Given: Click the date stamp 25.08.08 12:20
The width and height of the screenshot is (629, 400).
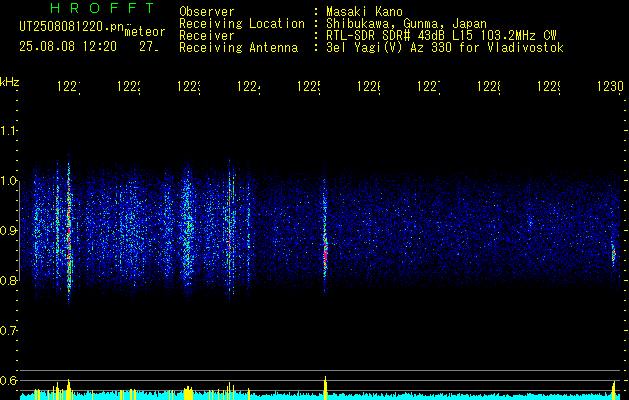Looking at the screenshot, I should (x=68, y=47).
